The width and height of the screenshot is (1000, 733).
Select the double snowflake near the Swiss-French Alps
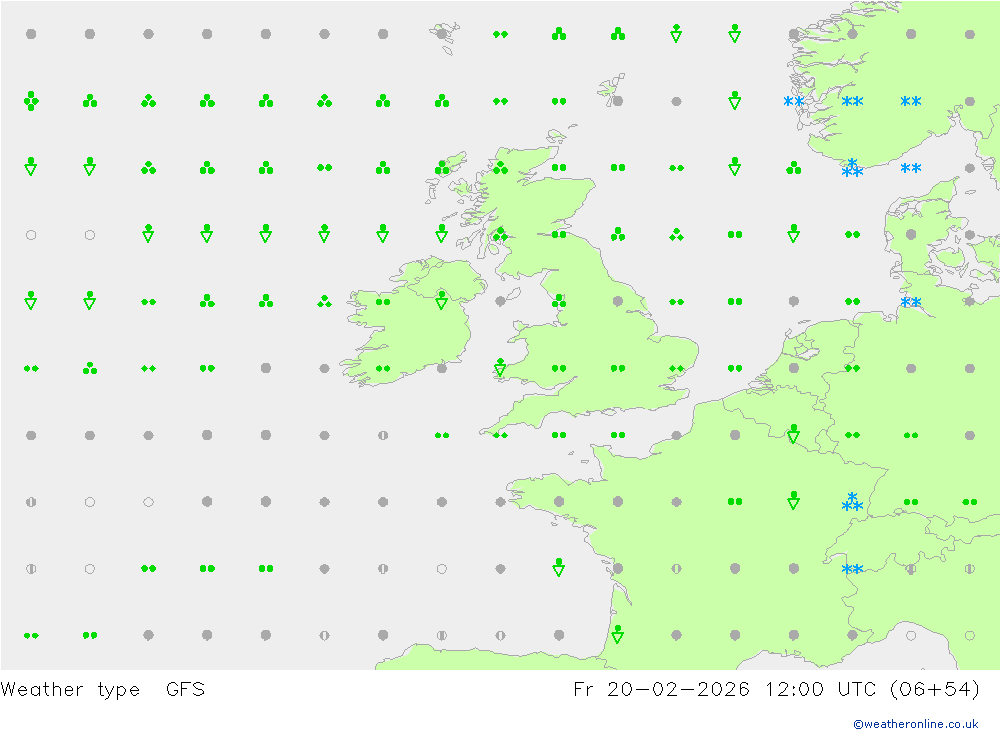tap(852, 568)
